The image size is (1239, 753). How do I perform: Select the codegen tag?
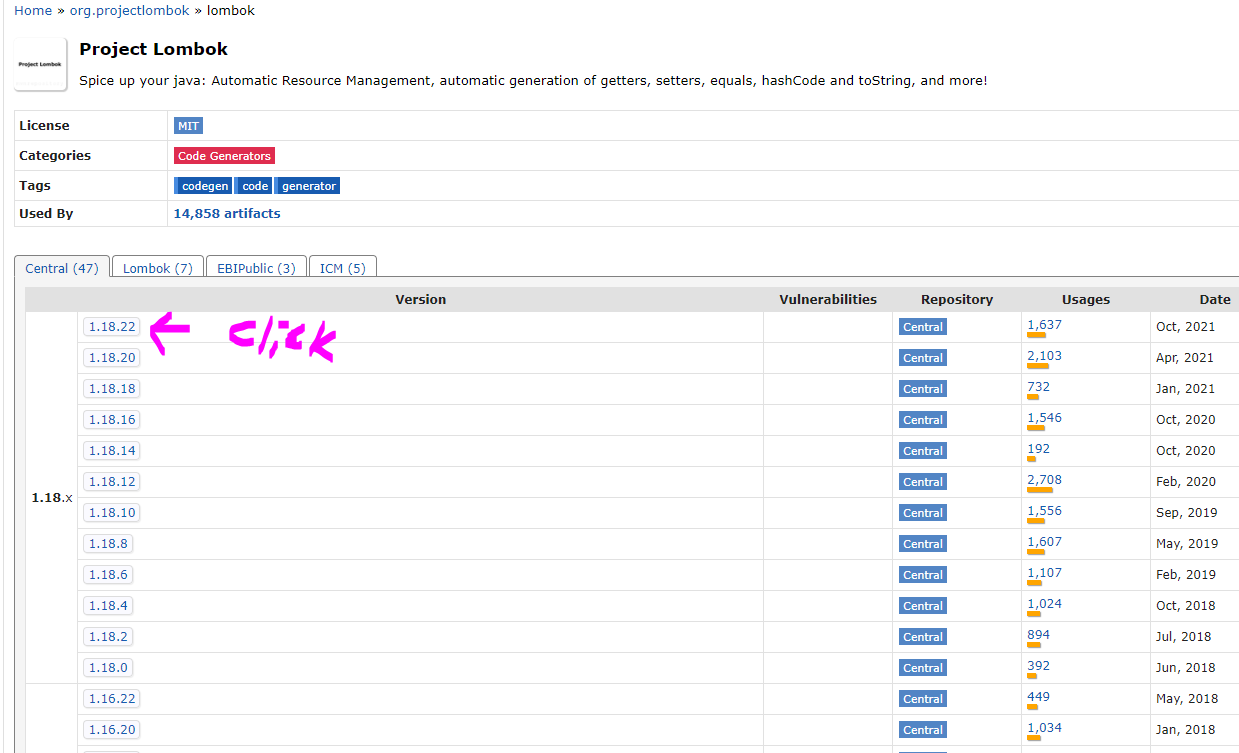coord(204,186)
